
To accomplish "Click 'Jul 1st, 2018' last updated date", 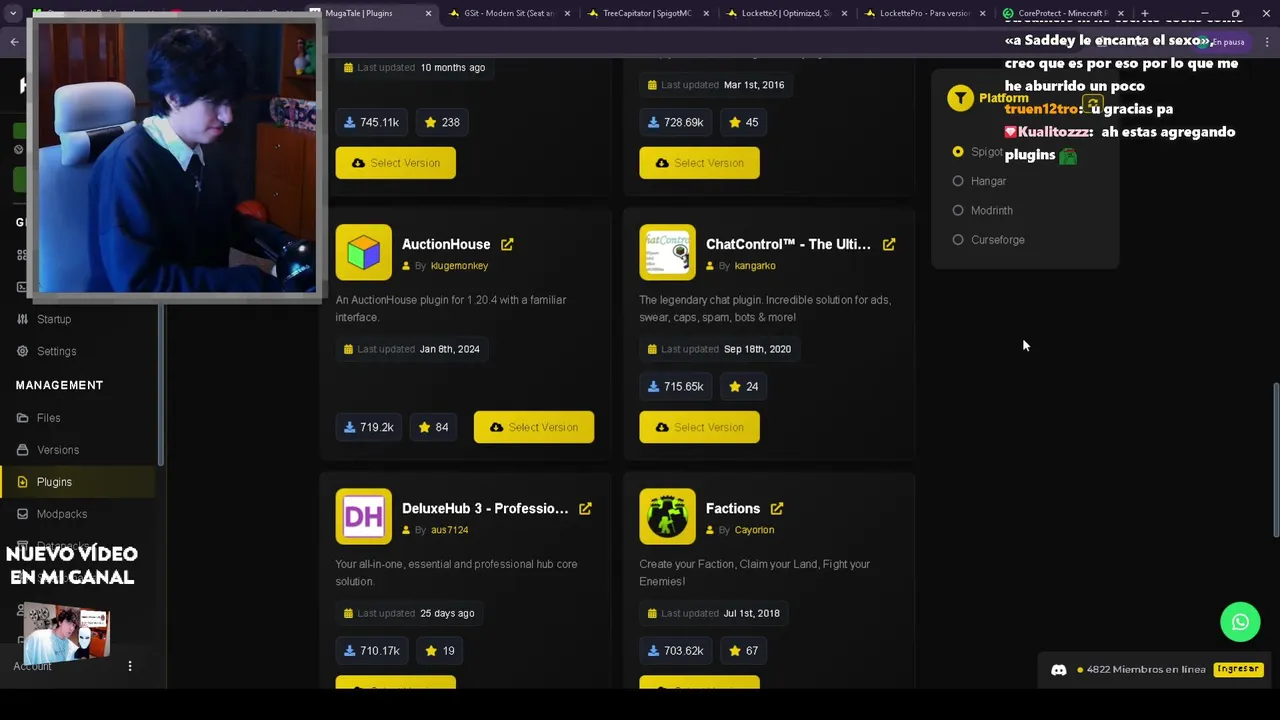I will [752, 613].
